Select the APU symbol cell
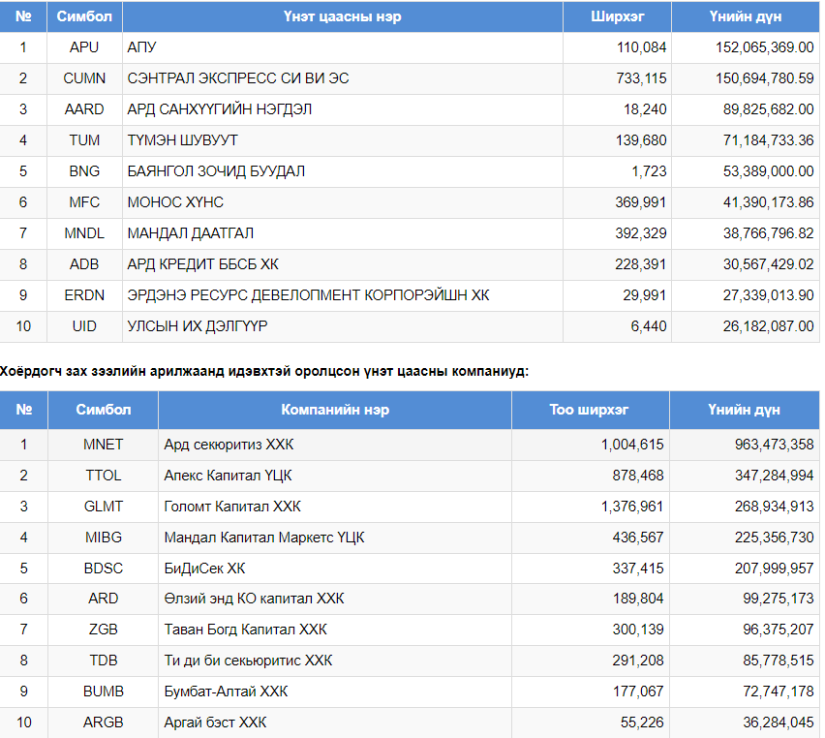 84,47
